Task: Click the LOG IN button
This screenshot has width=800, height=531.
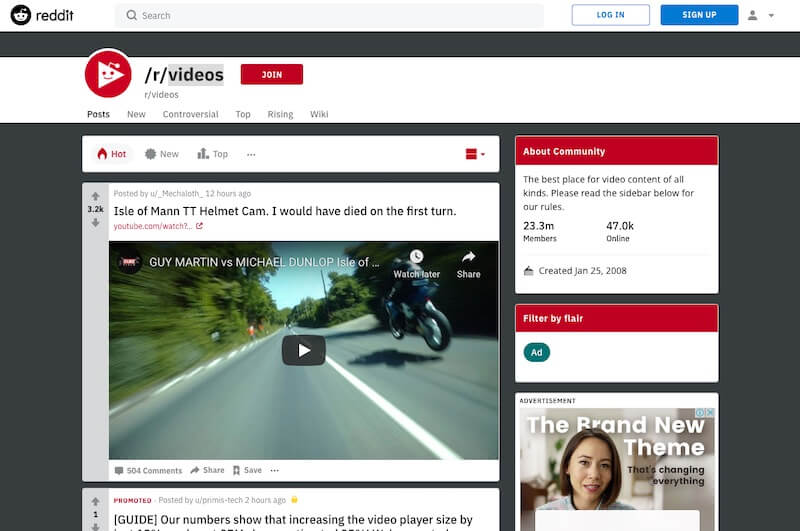Action: coord(611,15)
